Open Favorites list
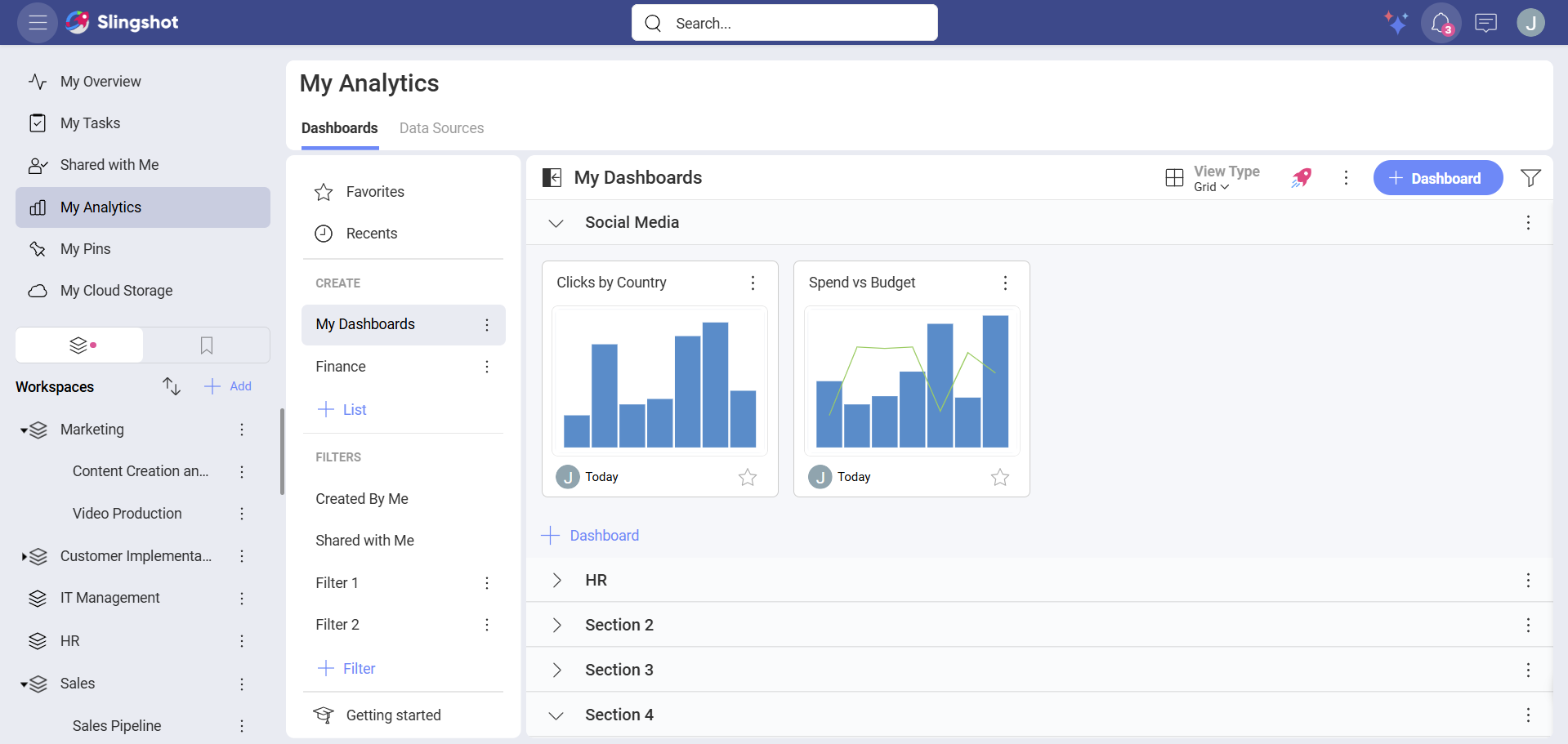This screenshot has height=744, width=1568. pyautogui.click(x=404, y=192)
